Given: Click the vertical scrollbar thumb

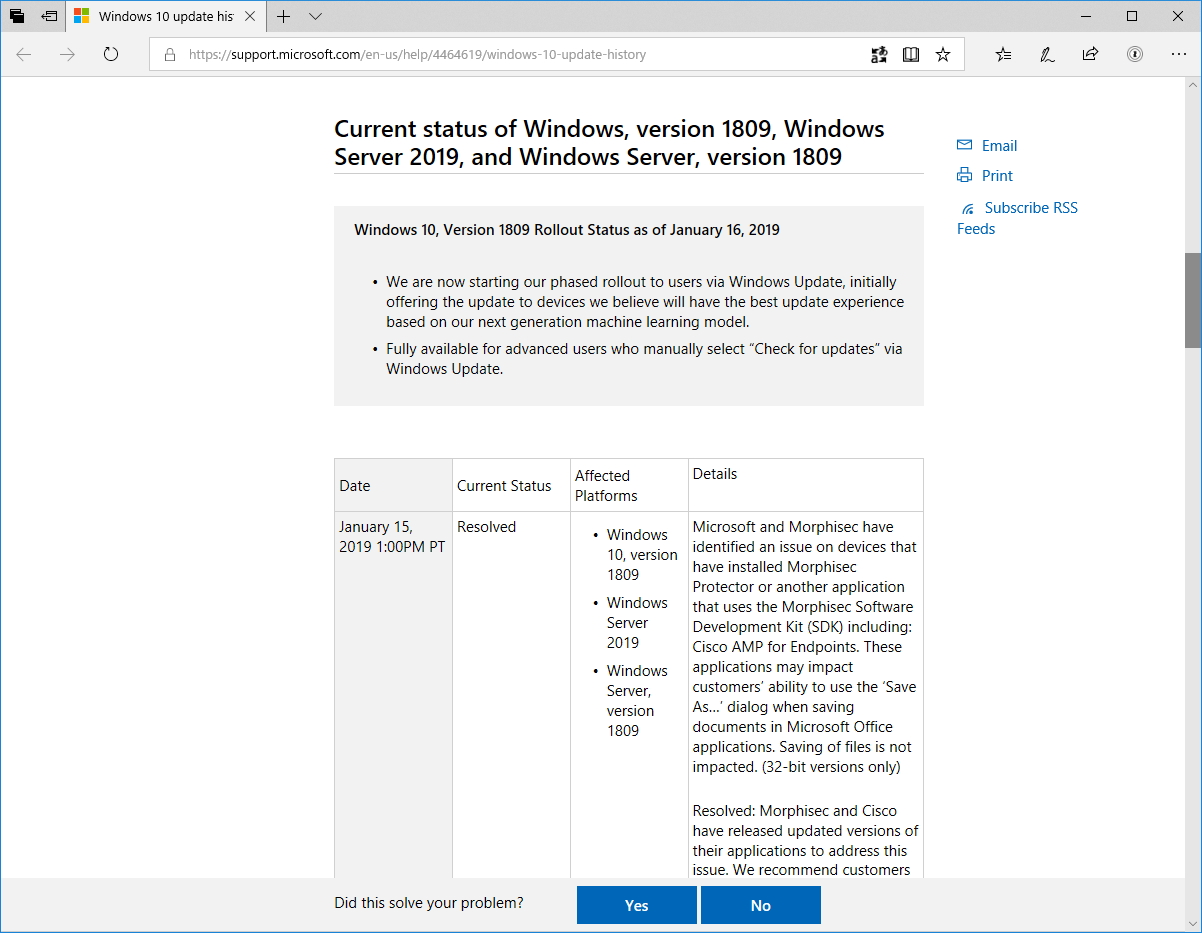Looking at the screenshot, I should click(x=1192, y=300).
